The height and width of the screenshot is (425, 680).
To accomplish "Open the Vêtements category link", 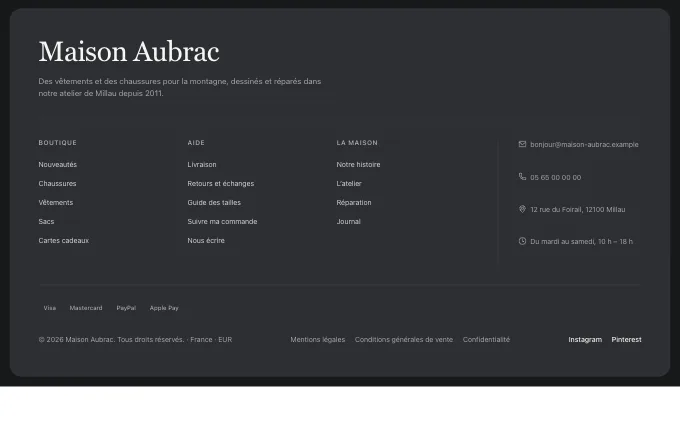I will pyautogui.click(x=56, y=203).
